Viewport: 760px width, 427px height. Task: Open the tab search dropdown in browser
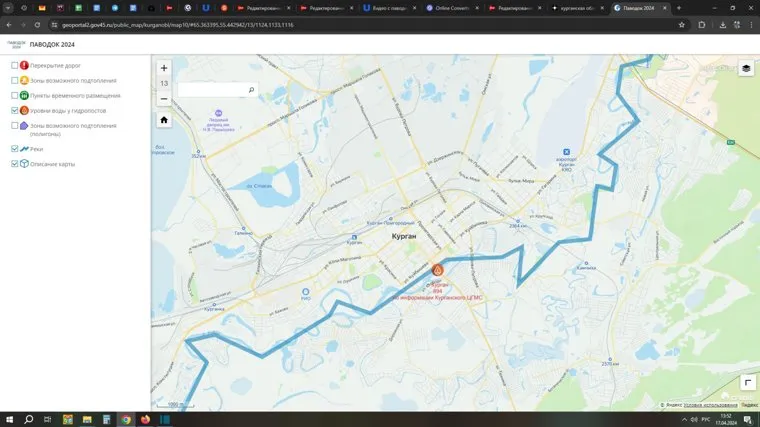coord(9,7)
